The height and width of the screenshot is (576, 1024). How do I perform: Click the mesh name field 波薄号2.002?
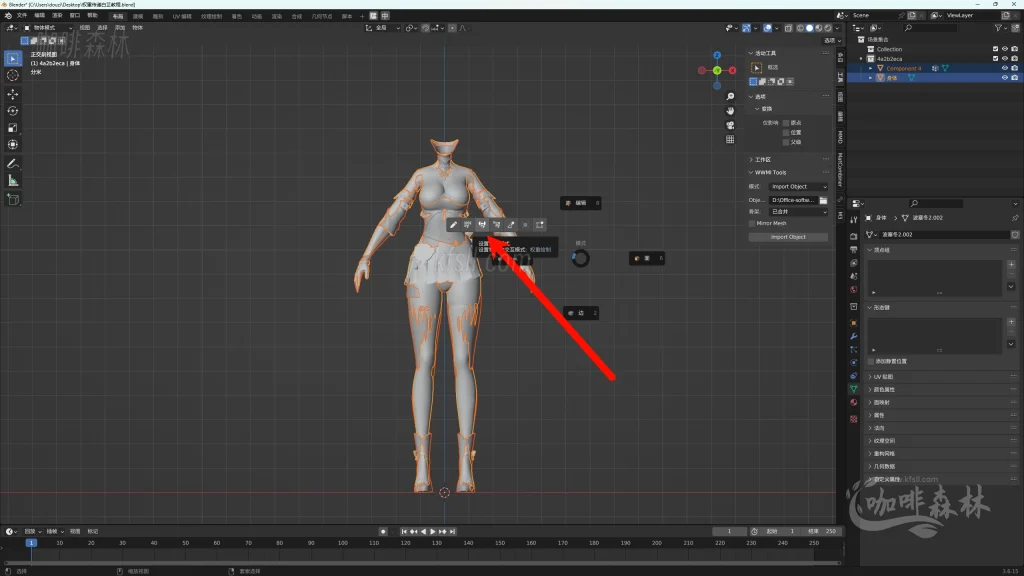click(x=944, y=234)
